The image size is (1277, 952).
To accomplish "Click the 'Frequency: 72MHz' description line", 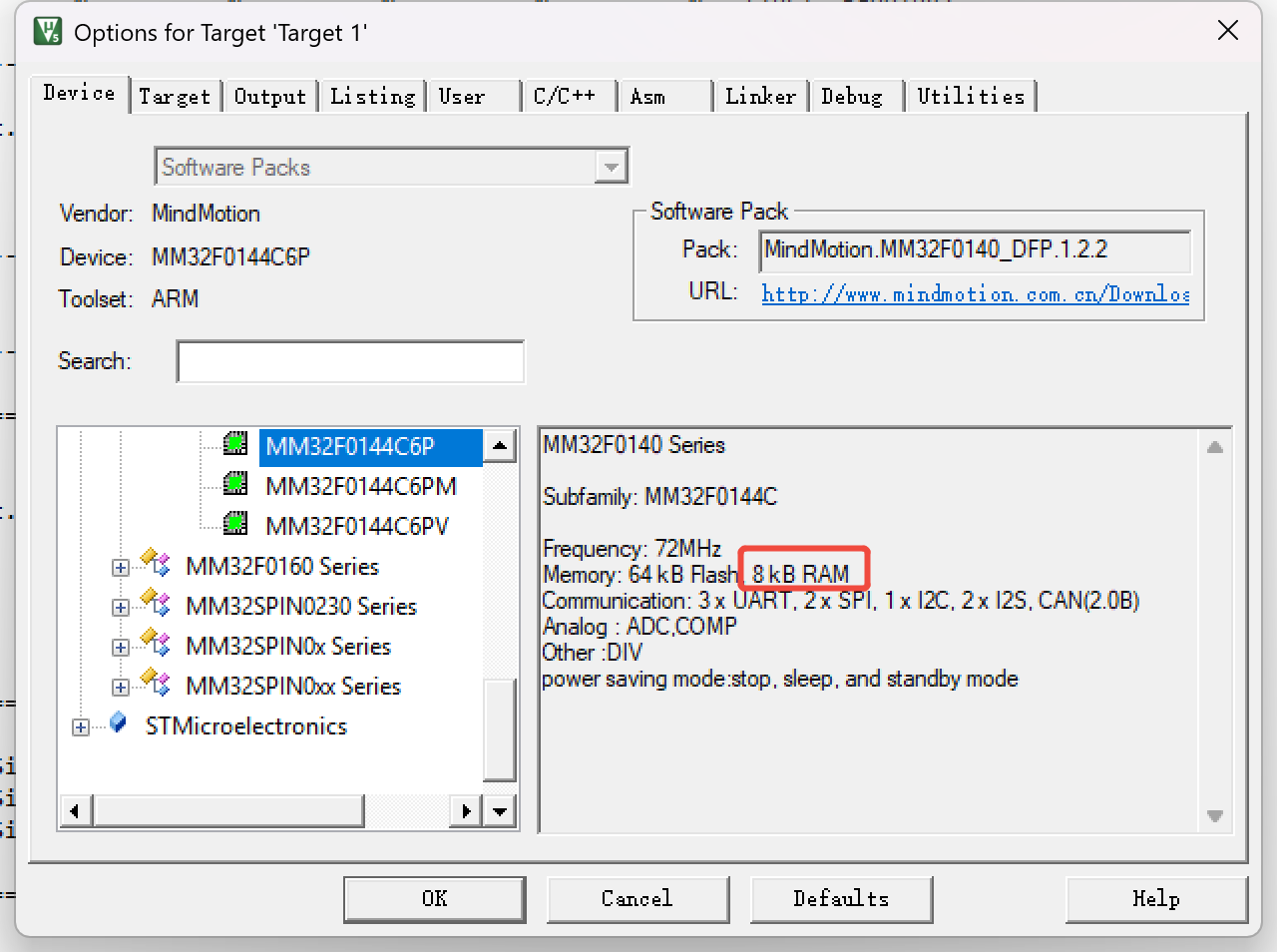I will point(632,548).
